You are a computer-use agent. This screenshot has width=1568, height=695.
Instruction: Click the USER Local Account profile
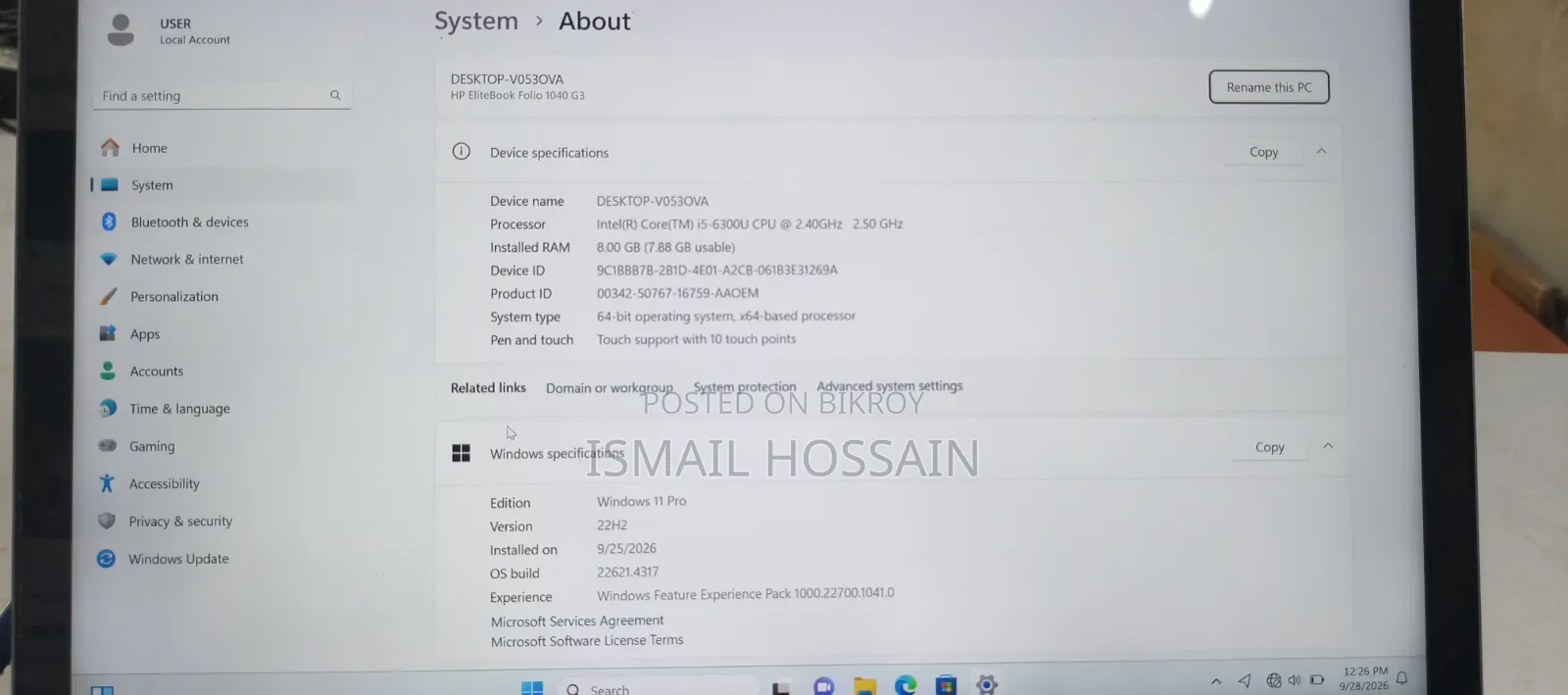[x=169, y=30]
